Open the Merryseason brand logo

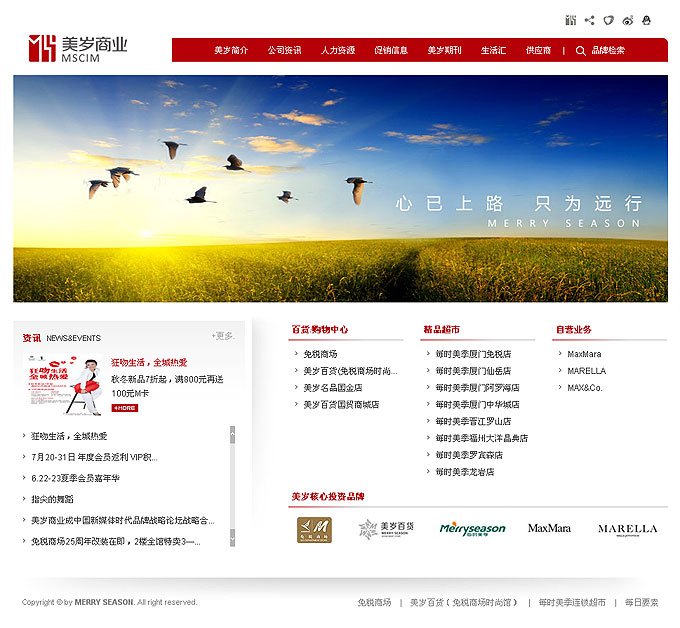click(x=472, y=529)
